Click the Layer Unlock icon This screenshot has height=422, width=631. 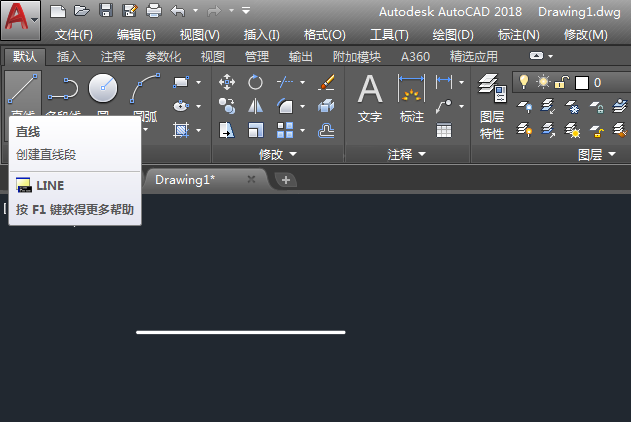(596, 130)
